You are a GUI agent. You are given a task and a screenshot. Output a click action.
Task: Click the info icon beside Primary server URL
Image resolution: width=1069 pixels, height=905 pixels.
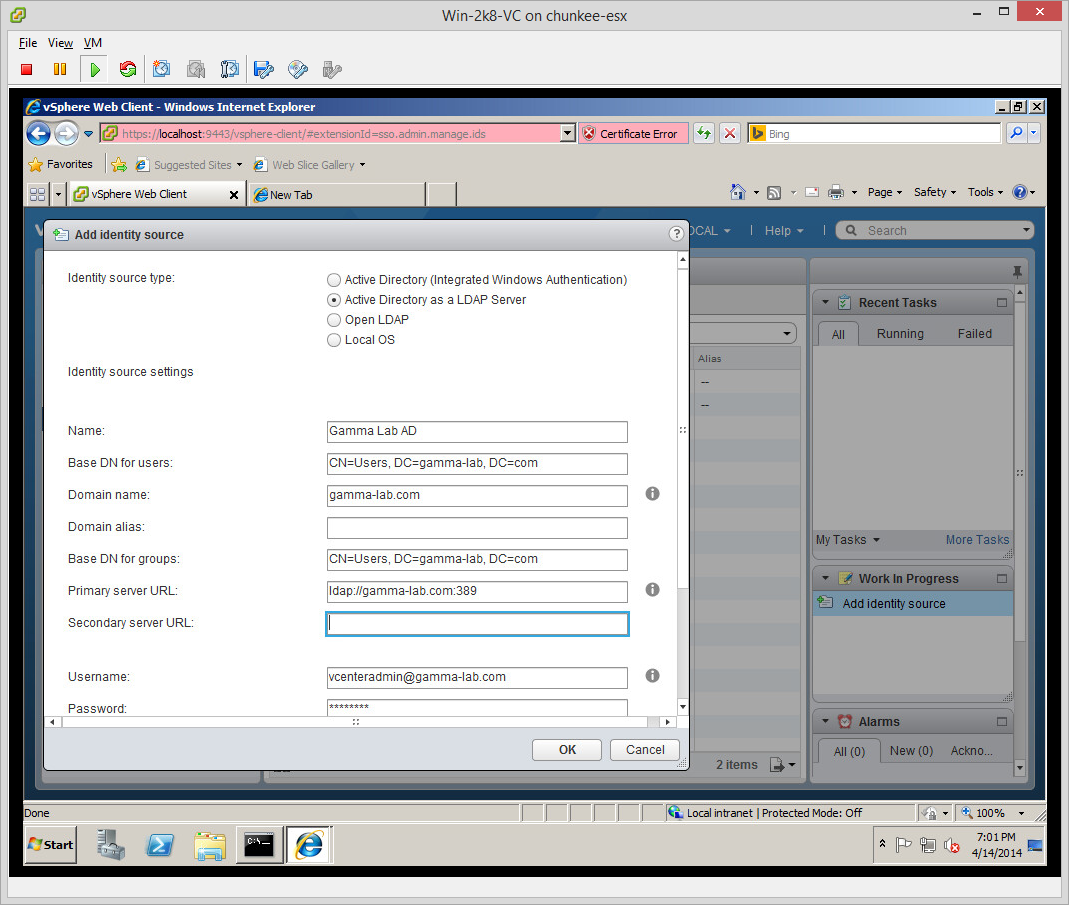(652, 590)
